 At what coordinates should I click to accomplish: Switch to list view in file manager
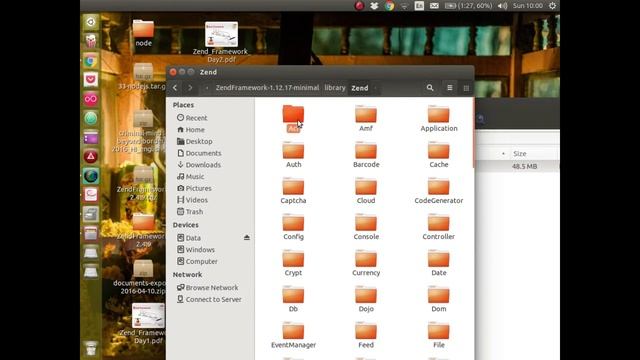(449, 88)
